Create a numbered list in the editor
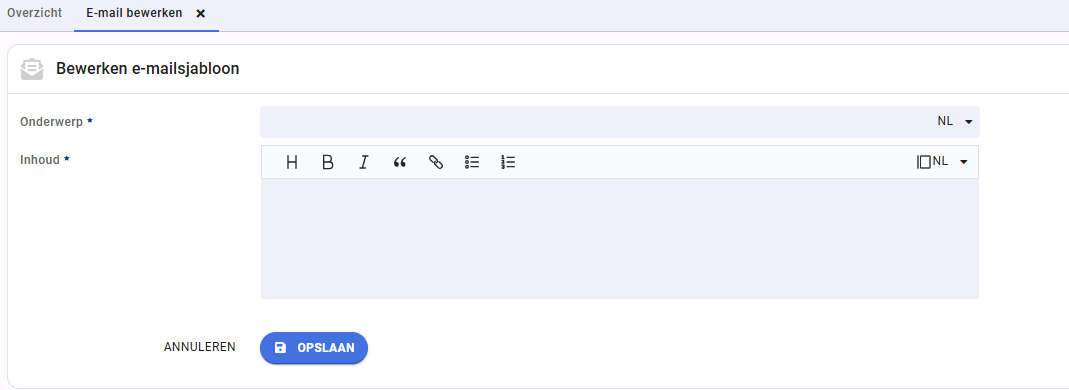The height and width of the screenshot is (390, 1069). point(508,162)
